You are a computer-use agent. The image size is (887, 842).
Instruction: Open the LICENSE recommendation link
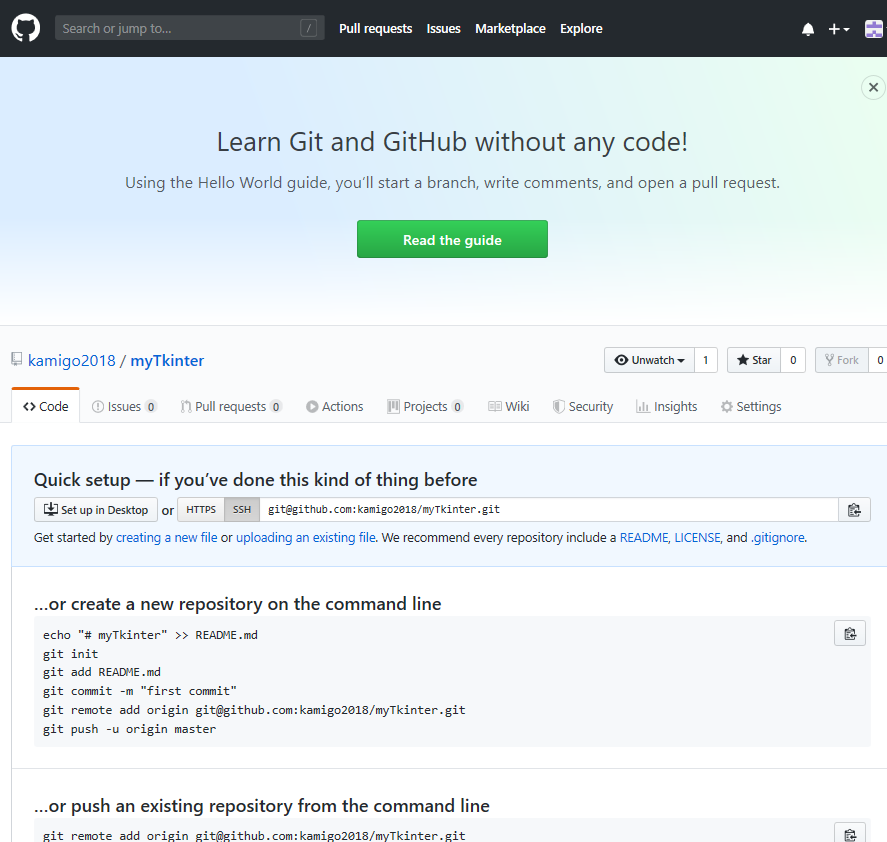(697, 537)
